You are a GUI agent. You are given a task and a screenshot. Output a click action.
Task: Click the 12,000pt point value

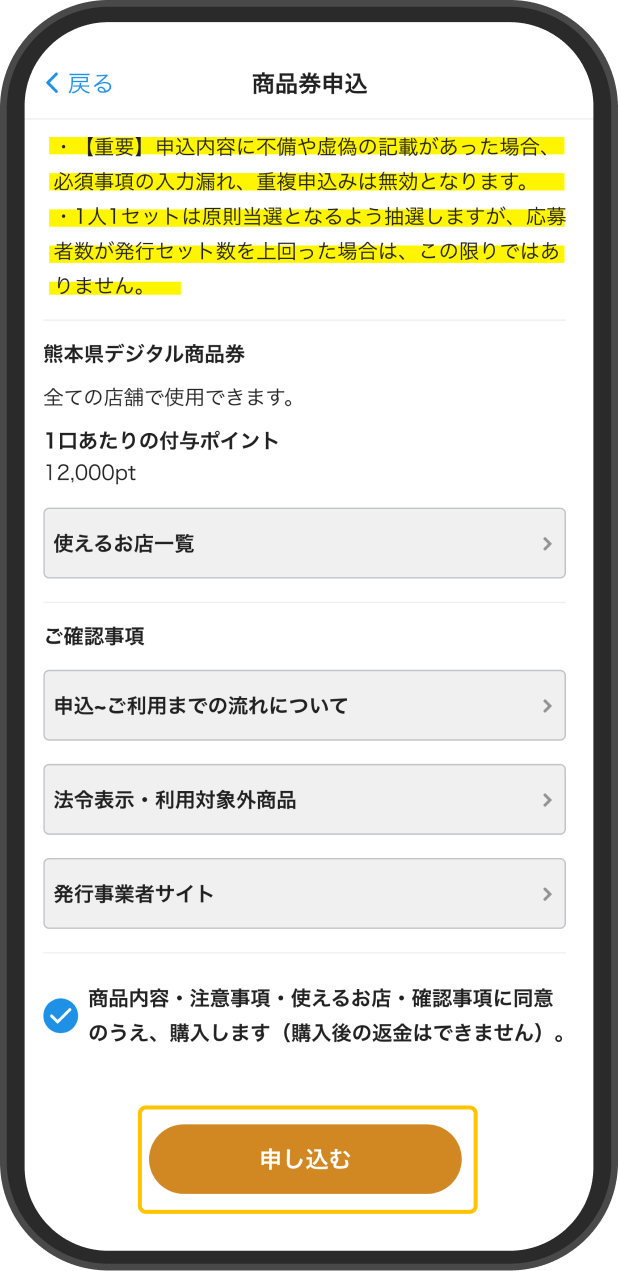tap(90, 473)
